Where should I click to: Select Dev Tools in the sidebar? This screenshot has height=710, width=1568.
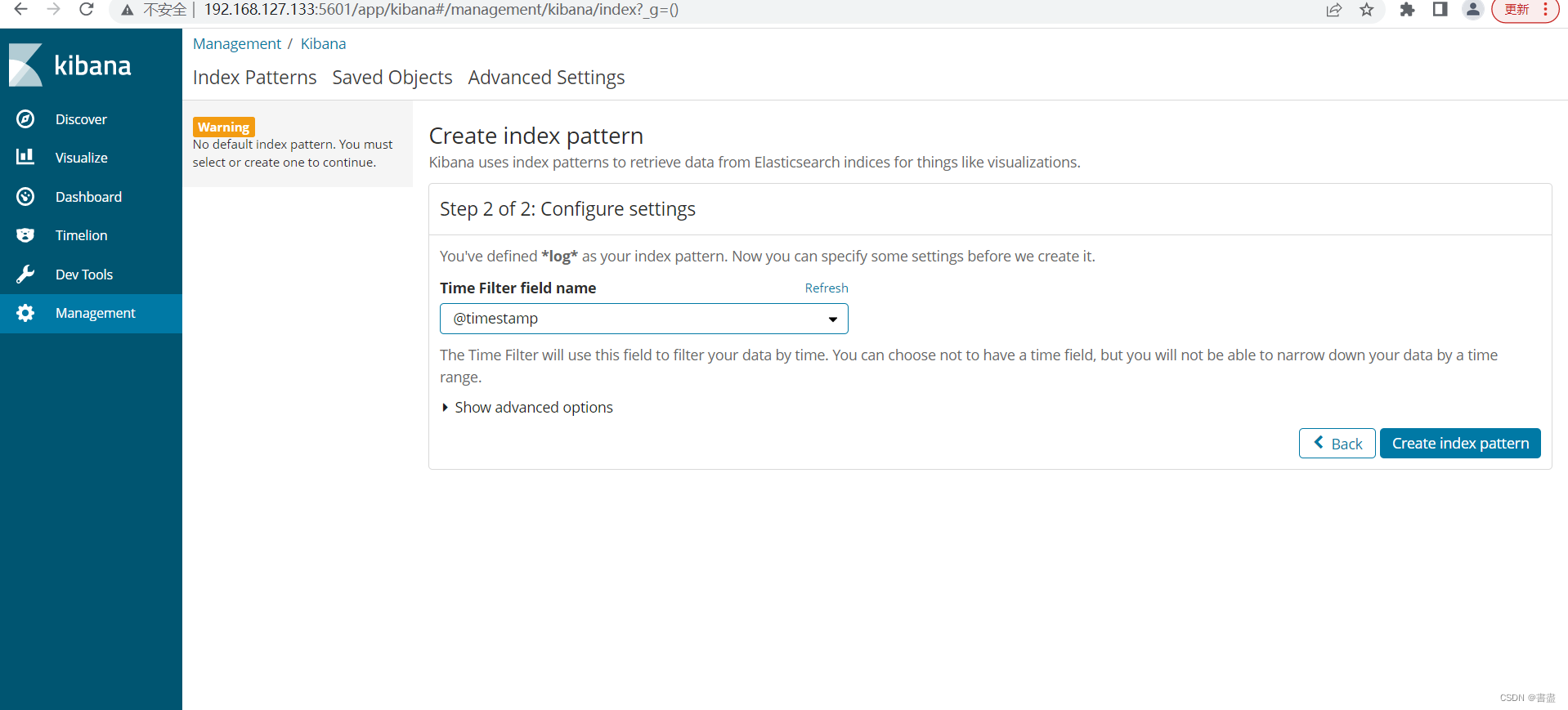coord(91,275)
